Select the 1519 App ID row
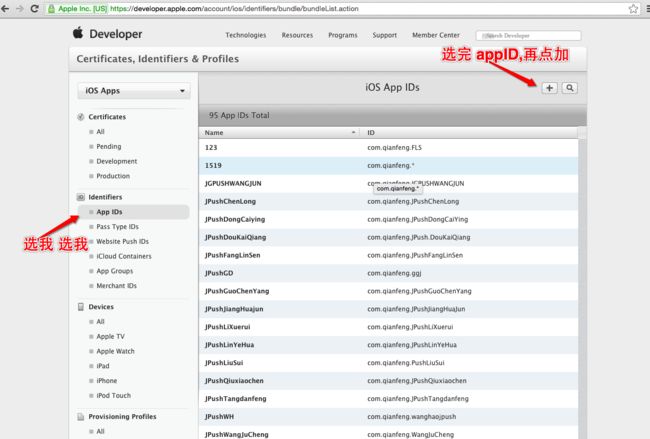650x439 pixels. pyautogui.click(x=388, y=165)
